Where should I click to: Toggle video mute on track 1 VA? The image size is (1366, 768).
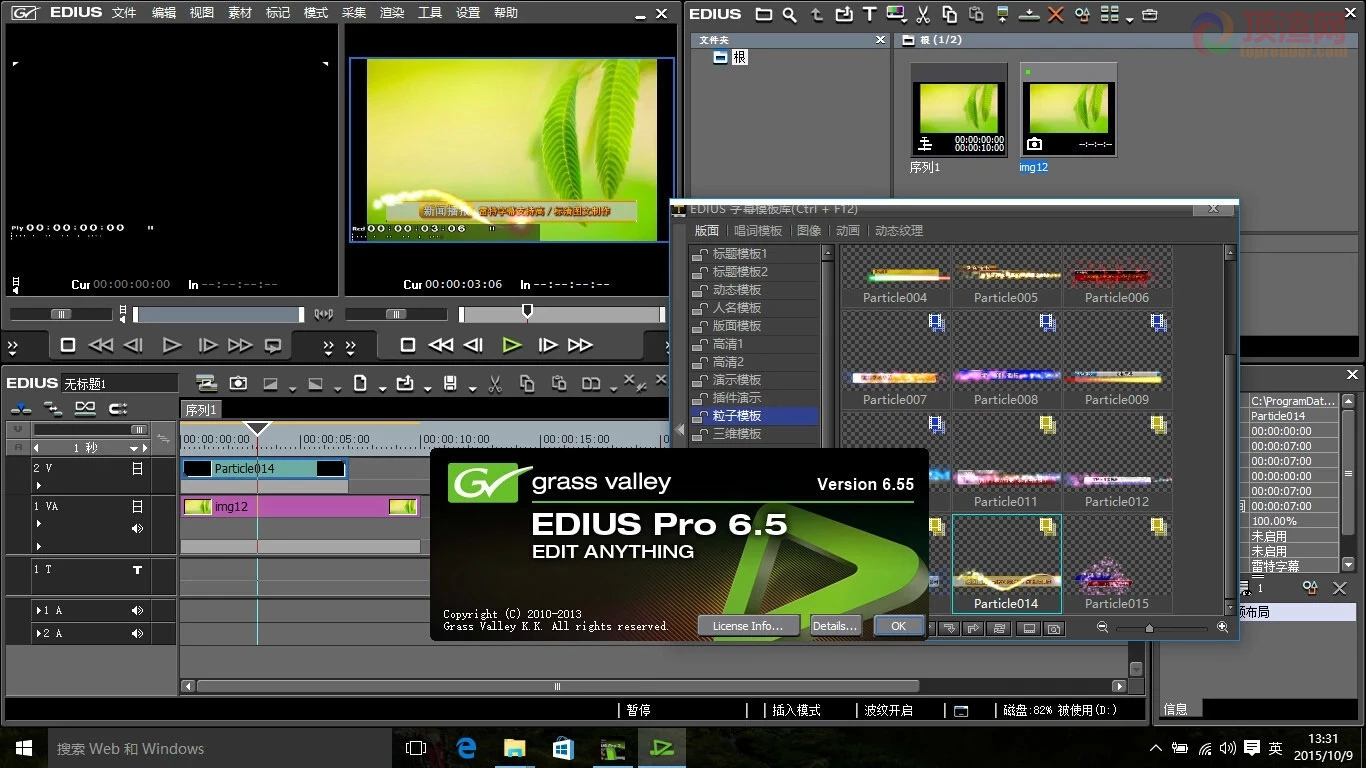(x=138, y=507)
